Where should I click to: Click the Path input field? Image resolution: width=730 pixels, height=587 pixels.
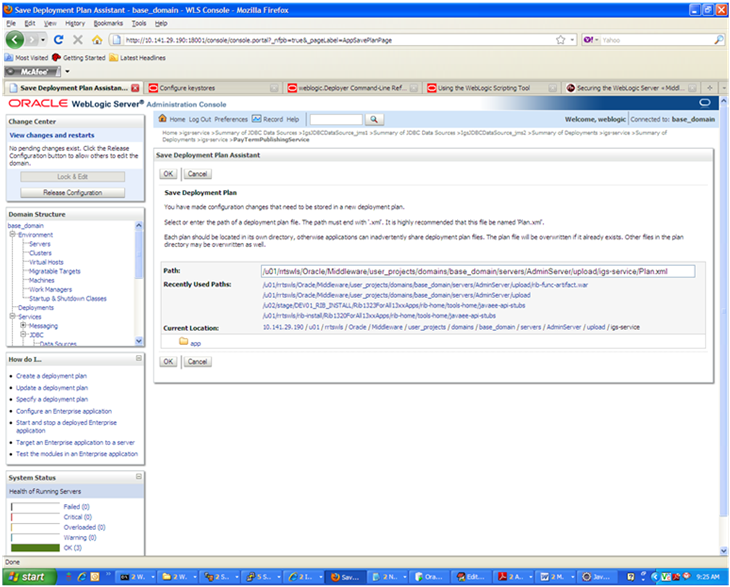point(478,271)
